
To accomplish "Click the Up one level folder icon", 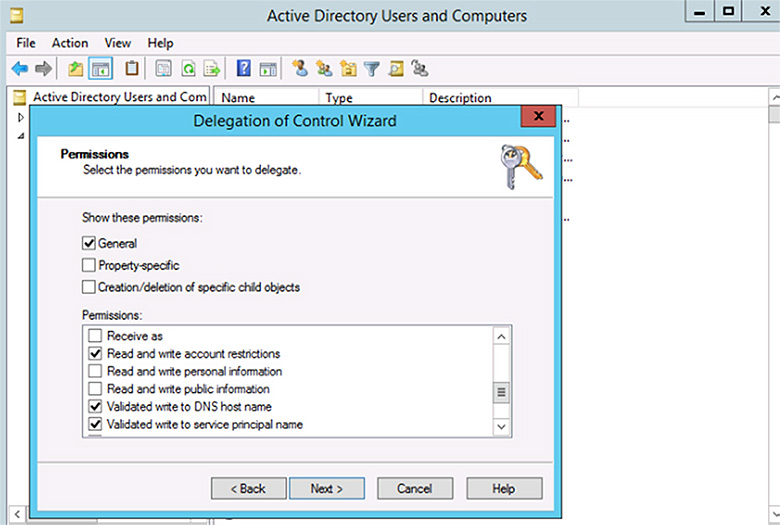I will (76, 69).
